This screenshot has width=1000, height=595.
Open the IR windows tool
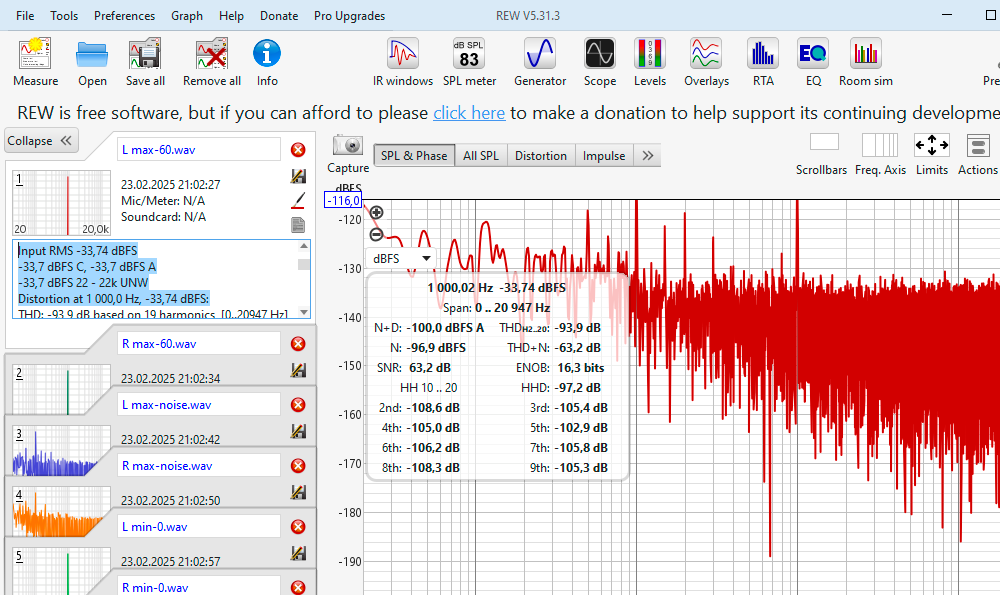coord(403,62)
